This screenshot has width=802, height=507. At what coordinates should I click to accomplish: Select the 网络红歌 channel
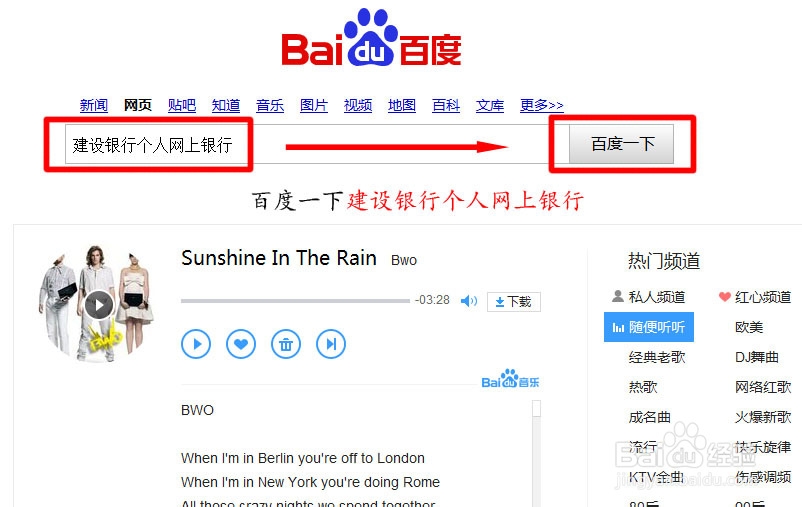pos(763,387)
